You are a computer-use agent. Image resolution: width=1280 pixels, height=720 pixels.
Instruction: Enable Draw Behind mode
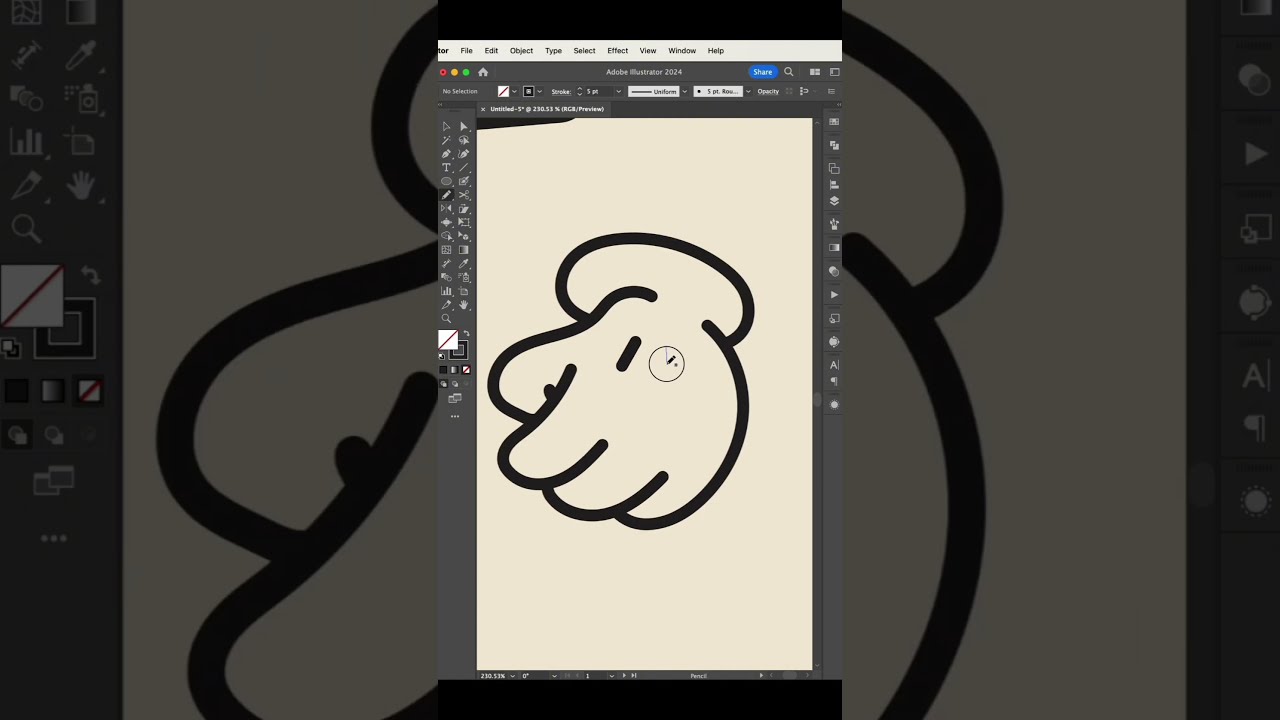pos(454,384)
